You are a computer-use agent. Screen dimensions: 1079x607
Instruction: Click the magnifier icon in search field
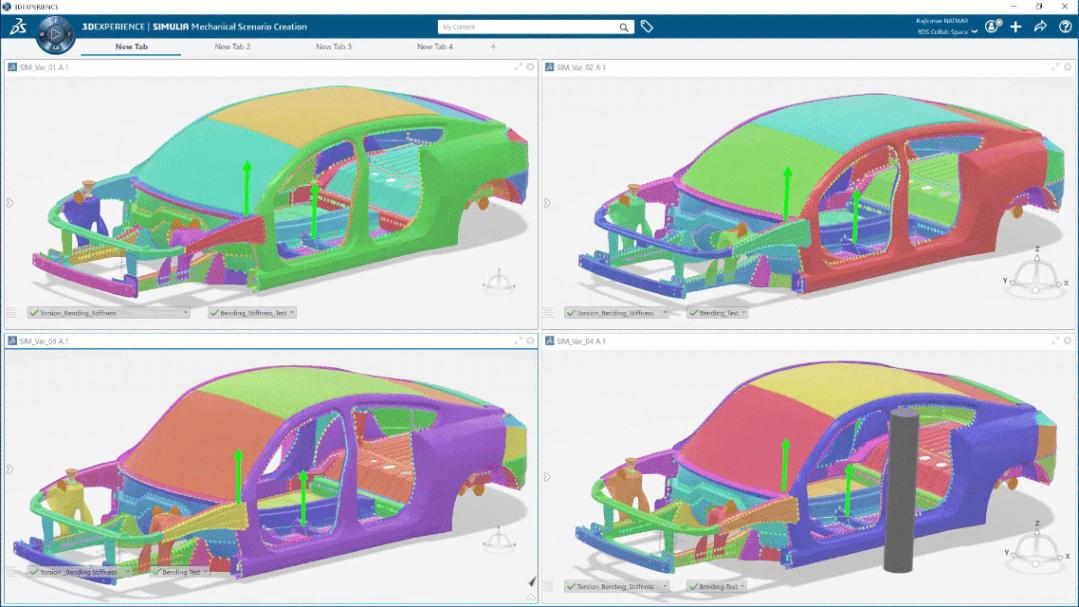click(x=623, y=27)
